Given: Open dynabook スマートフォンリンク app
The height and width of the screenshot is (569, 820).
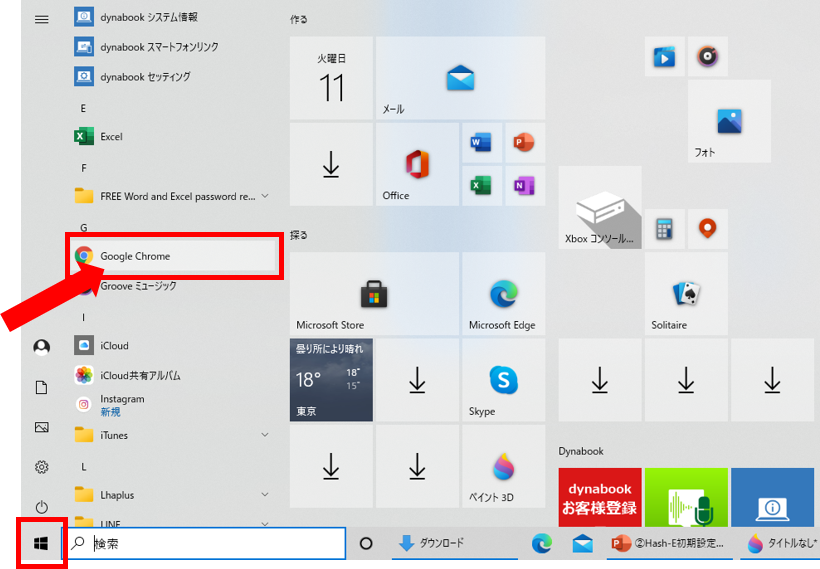Looking at the screenshot, I should tap(174, 47).
